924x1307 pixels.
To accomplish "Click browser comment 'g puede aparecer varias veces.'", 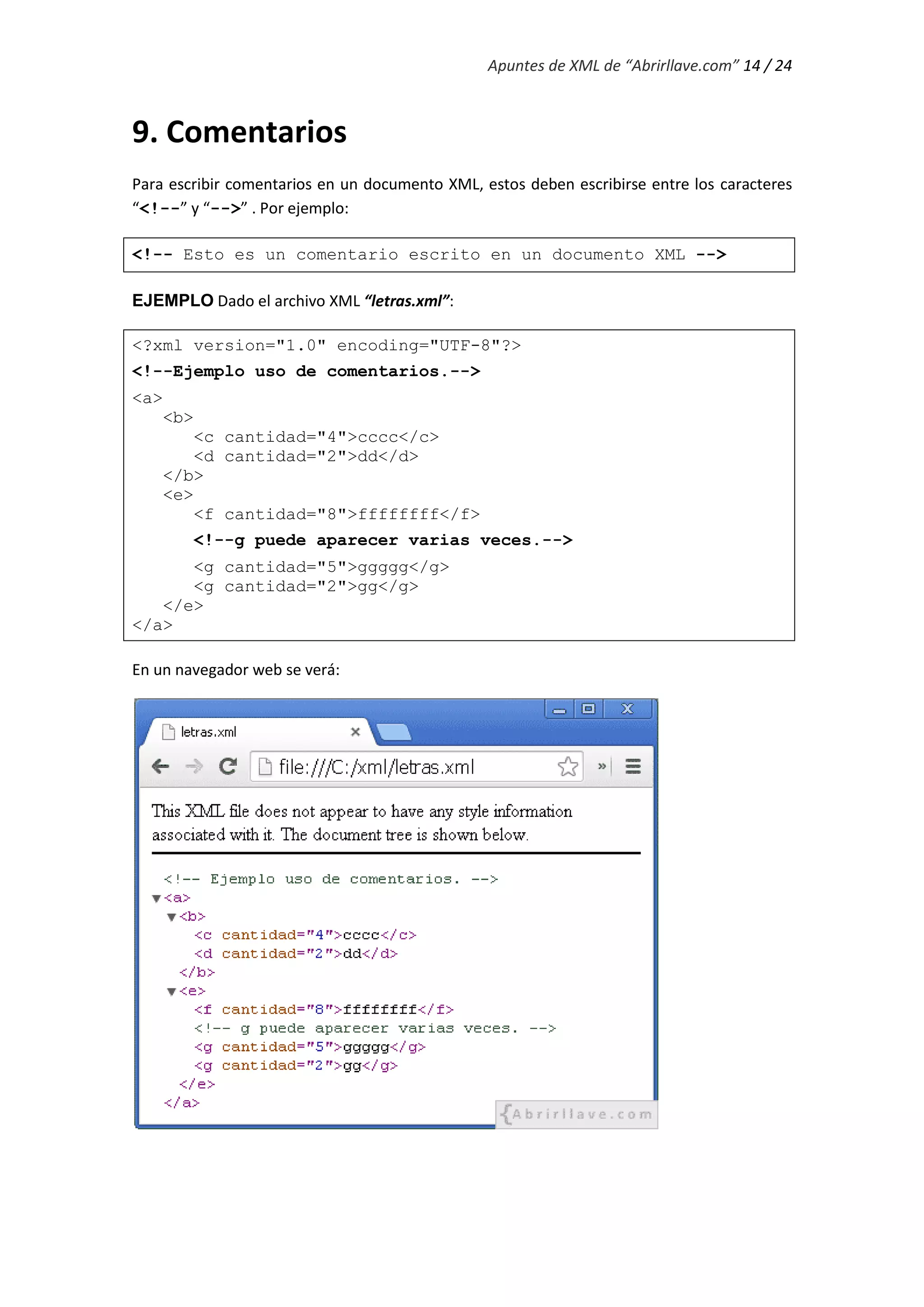I will (375, 1029).
